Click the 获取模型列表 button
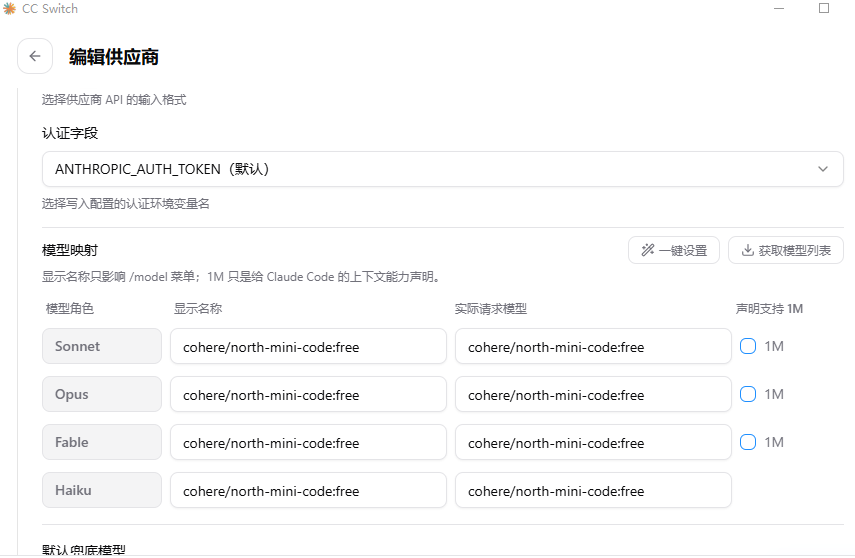 pyautogui.click(x=786, y=250)
